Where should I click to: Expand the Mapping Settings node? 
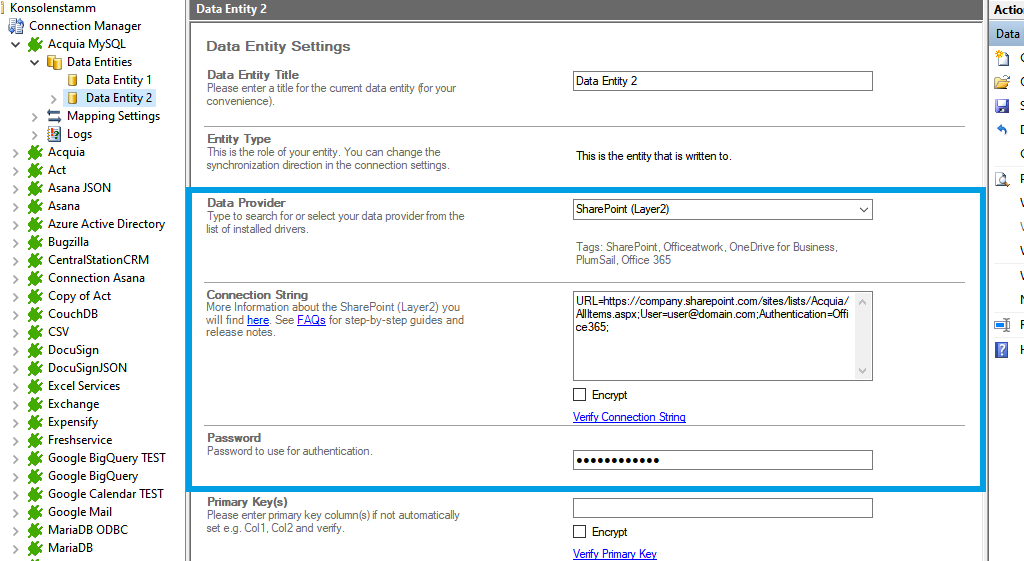(35, 116)
